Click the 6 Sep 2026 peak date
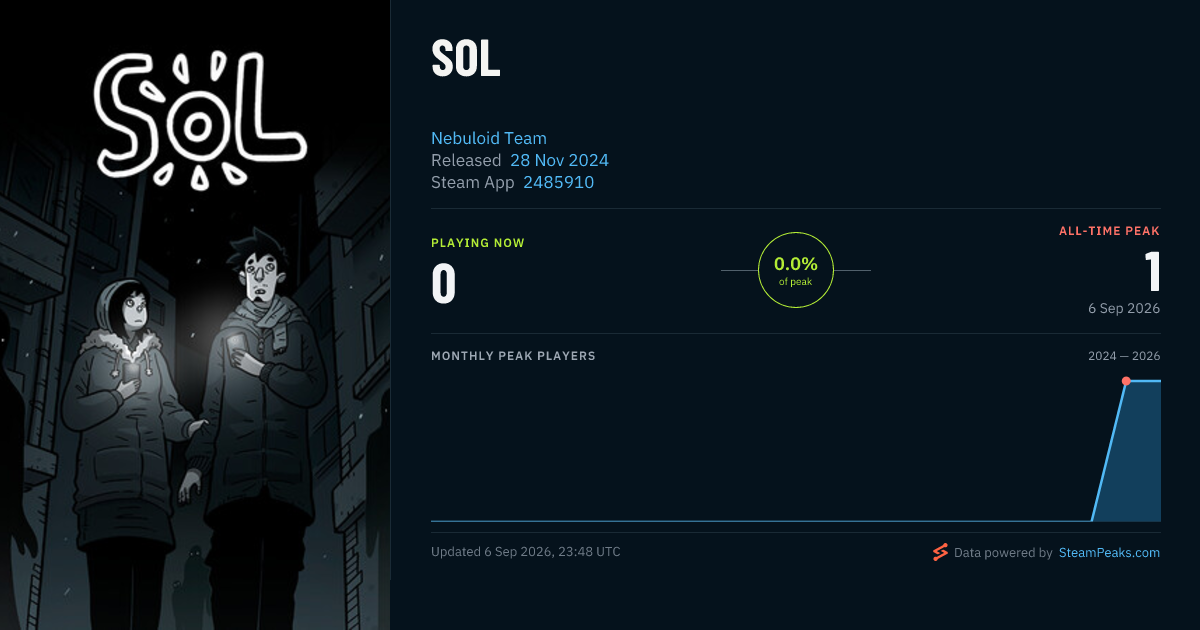Viewport: 1200px width, 630px height. [x=1124, y=308]
